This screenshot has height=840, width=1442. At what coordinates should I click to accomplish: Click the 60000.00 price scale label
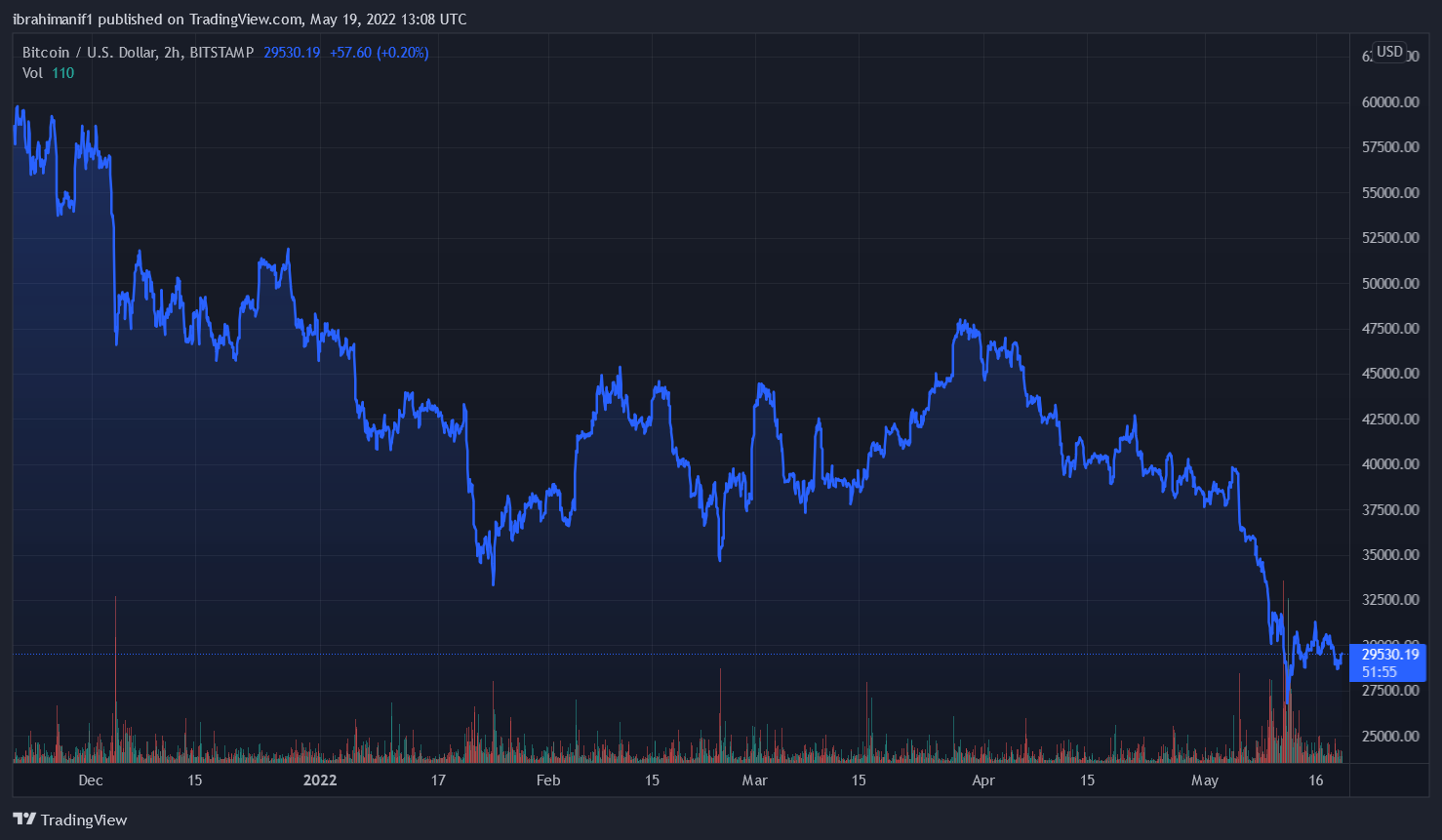click(x=1389, y=102)
